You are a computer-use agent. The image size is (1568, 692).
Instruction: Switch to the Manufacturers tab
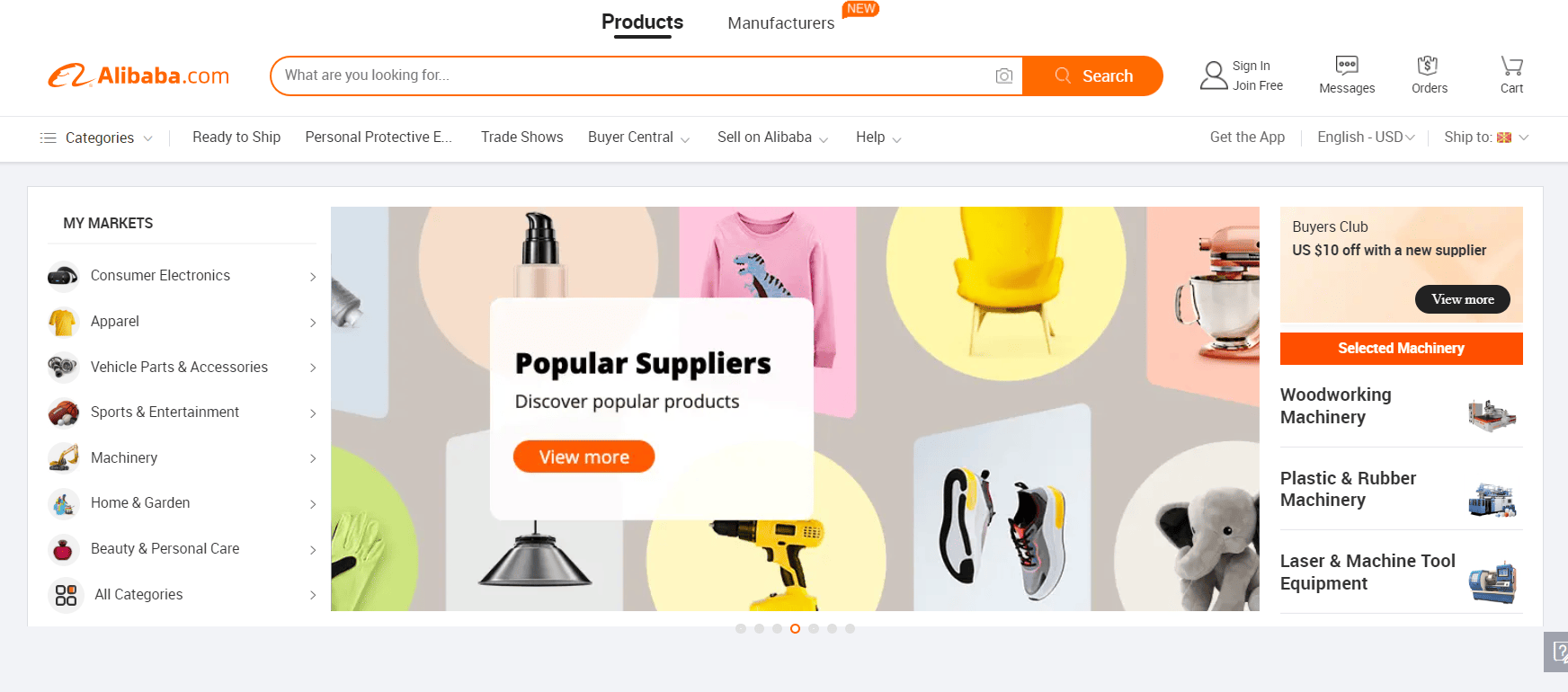781,23
